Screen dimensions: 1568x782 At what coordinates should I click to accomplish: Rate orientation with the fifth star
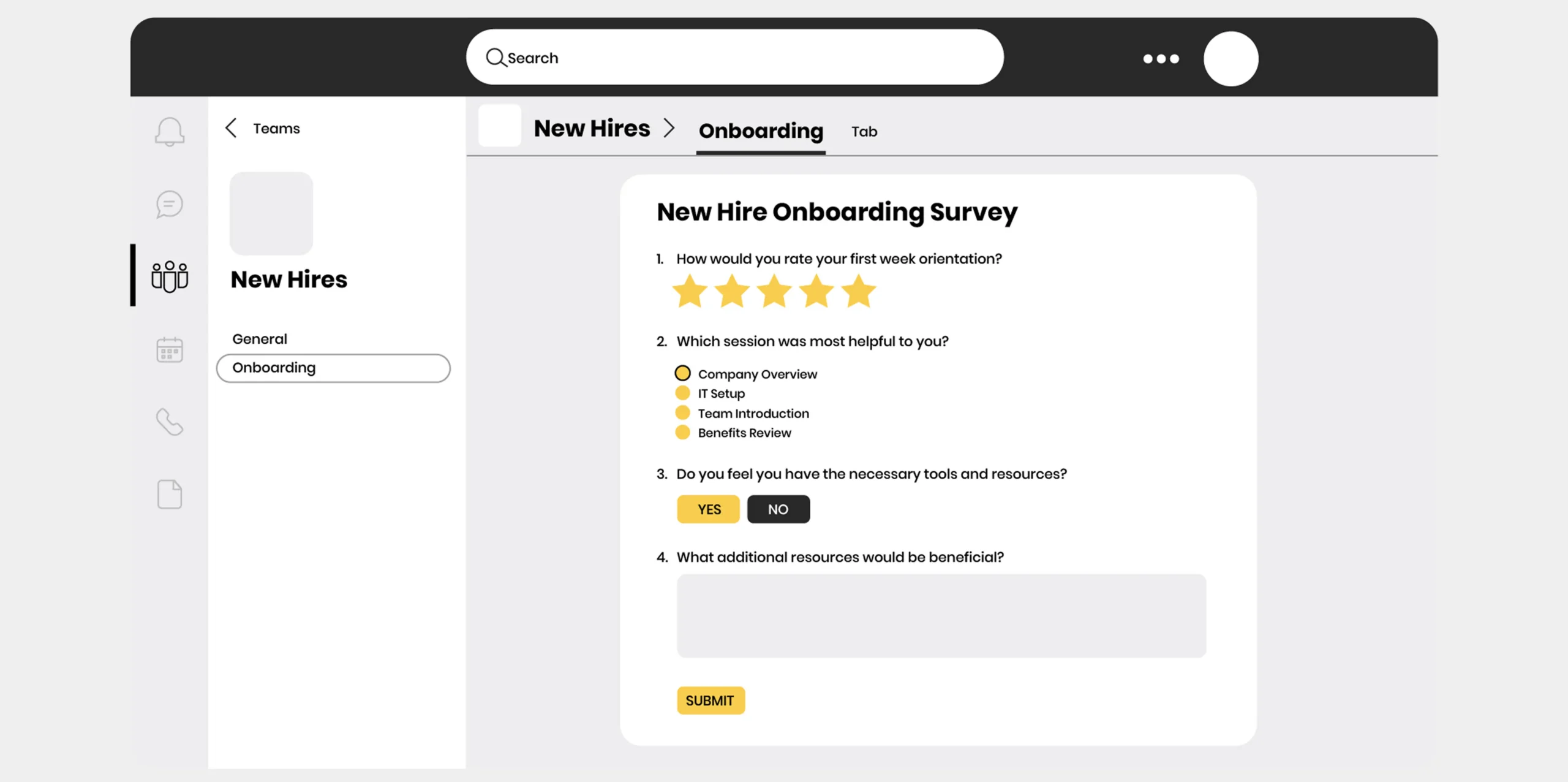pos(859,291)
